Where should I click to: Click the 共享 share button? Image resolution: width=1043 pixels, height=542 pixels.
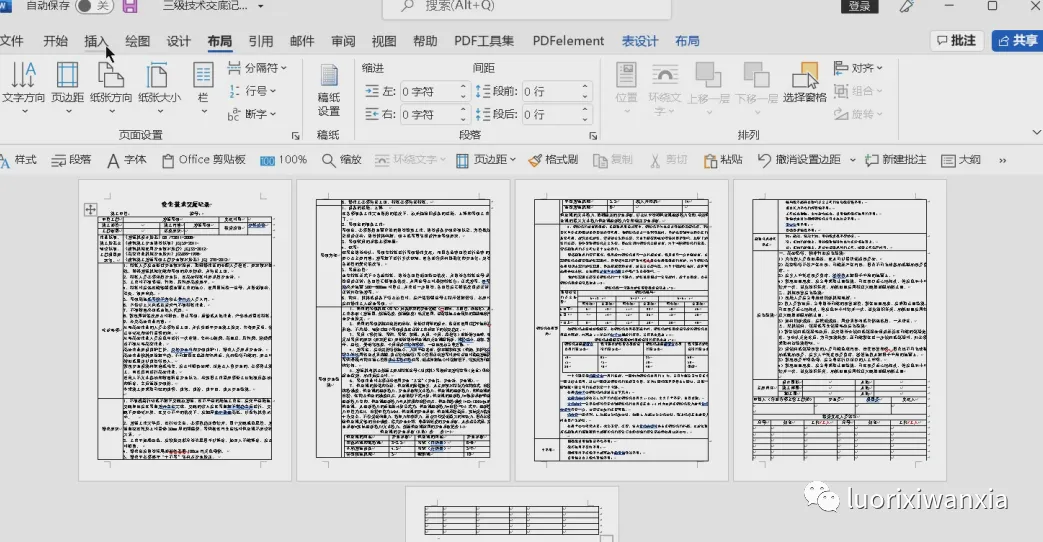click(x=1017, y=41)
